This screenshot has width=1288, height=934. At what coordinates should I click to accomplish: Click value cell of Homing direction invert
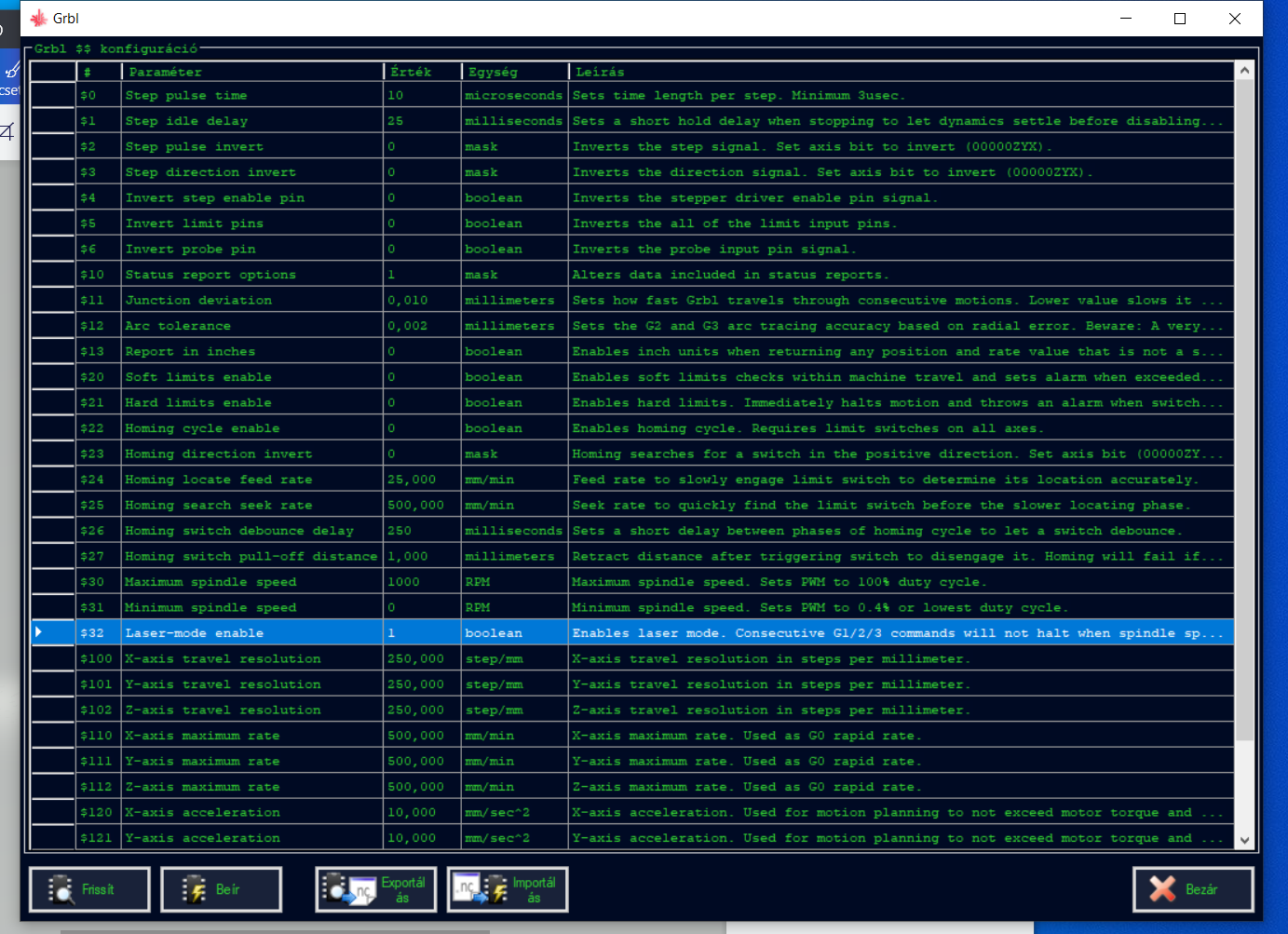coord(423,454)
